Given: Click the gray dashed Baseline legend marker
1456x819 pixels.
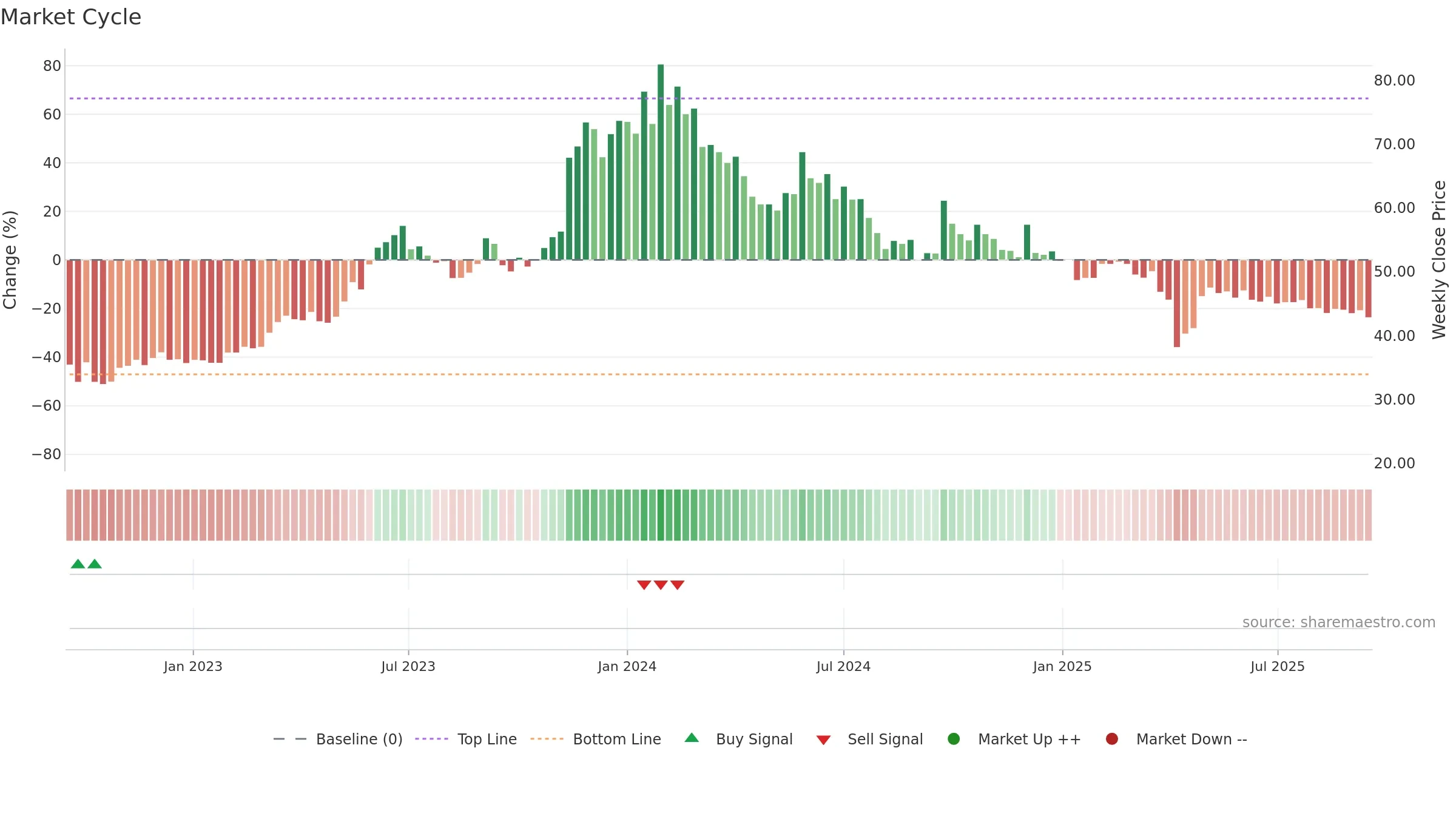Looking at the screenshot, I should click(290, 739).
